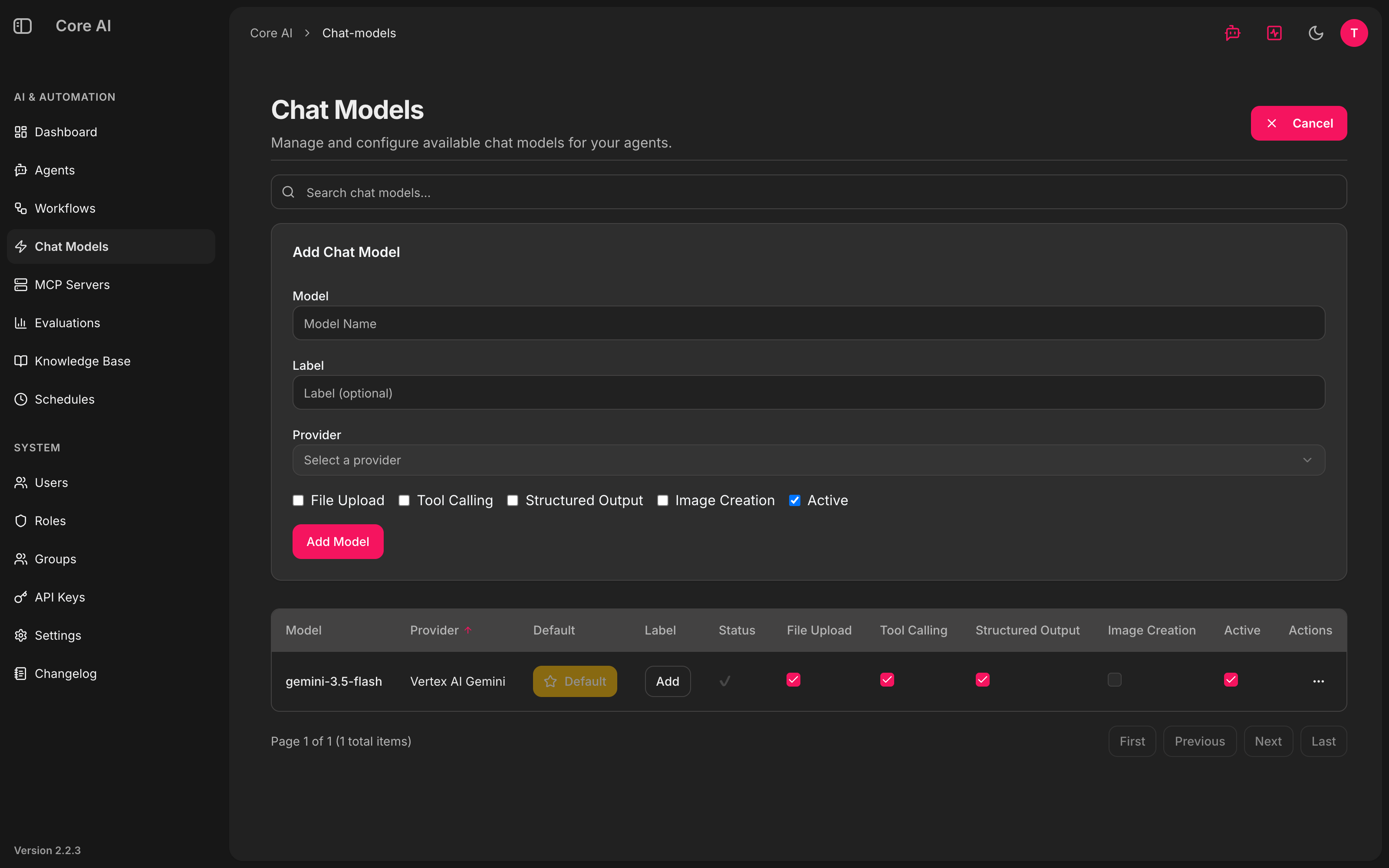Click the search magnifier icon

[x=288, y=192]
